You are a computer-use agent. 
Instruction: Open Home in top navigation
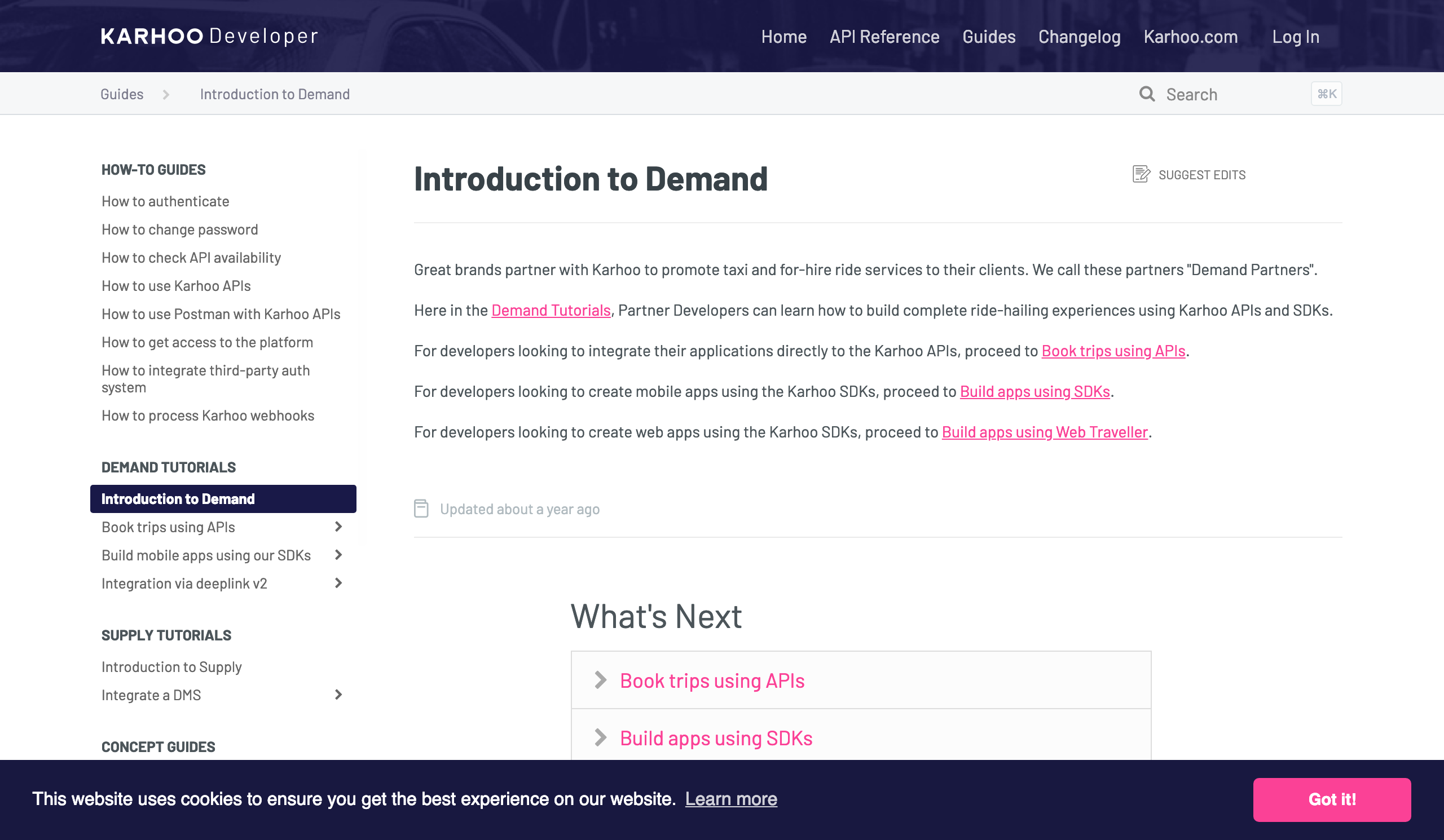tap(784, 37)
